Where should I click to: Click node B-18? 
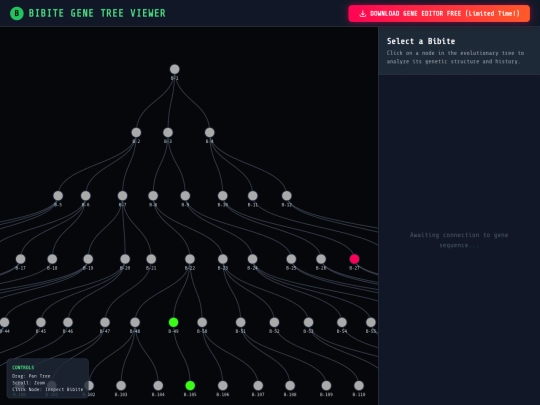(52, 259)
